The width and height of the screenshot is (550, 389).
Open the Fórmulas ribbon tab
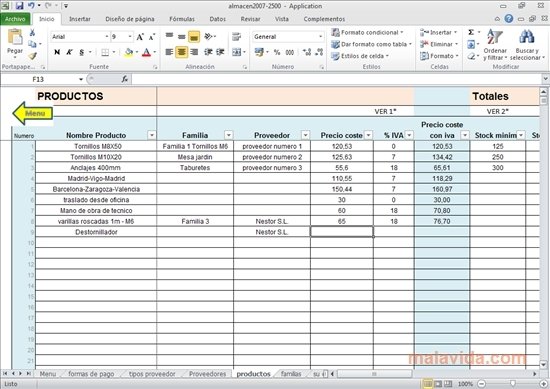tap(182, 19)
